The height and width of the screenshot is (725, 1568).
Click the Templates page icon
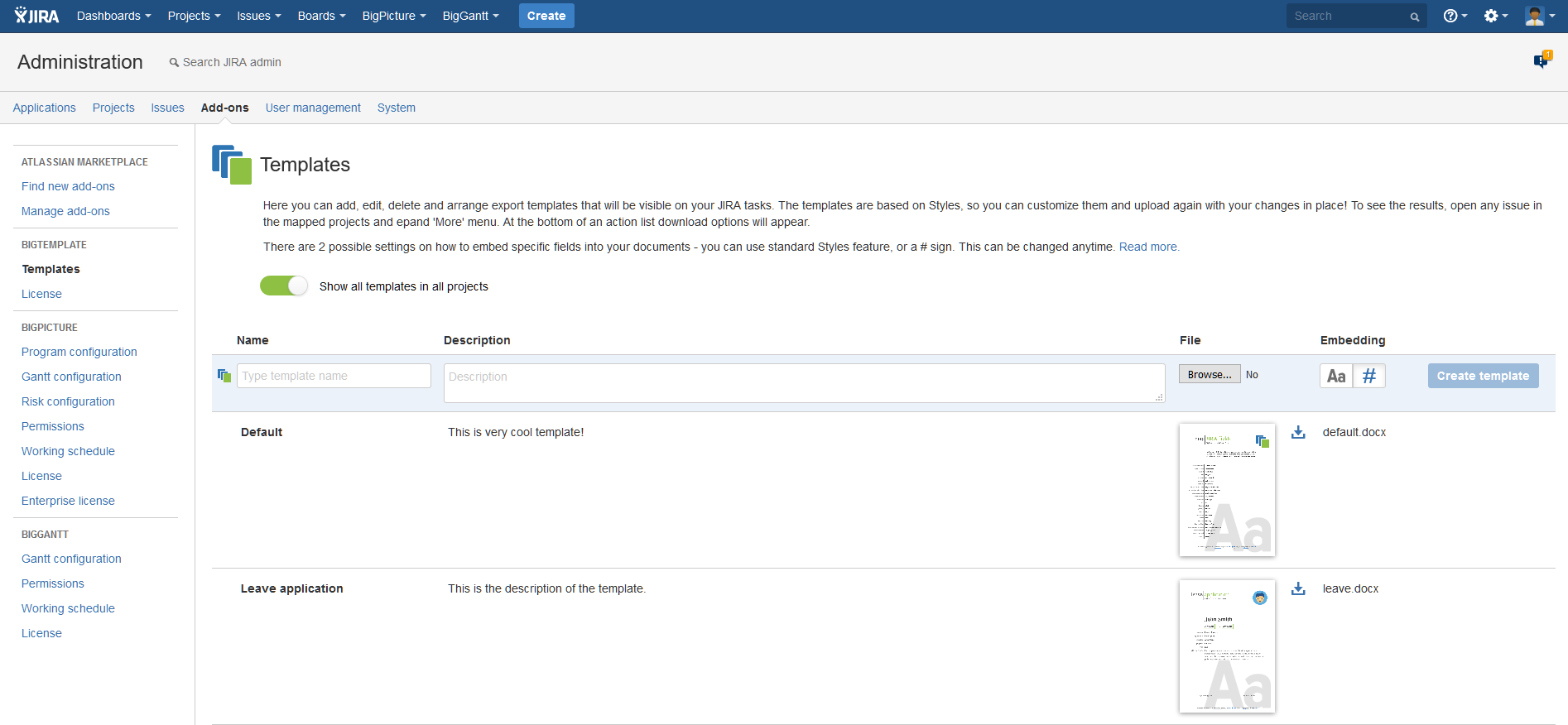point(232,165)
